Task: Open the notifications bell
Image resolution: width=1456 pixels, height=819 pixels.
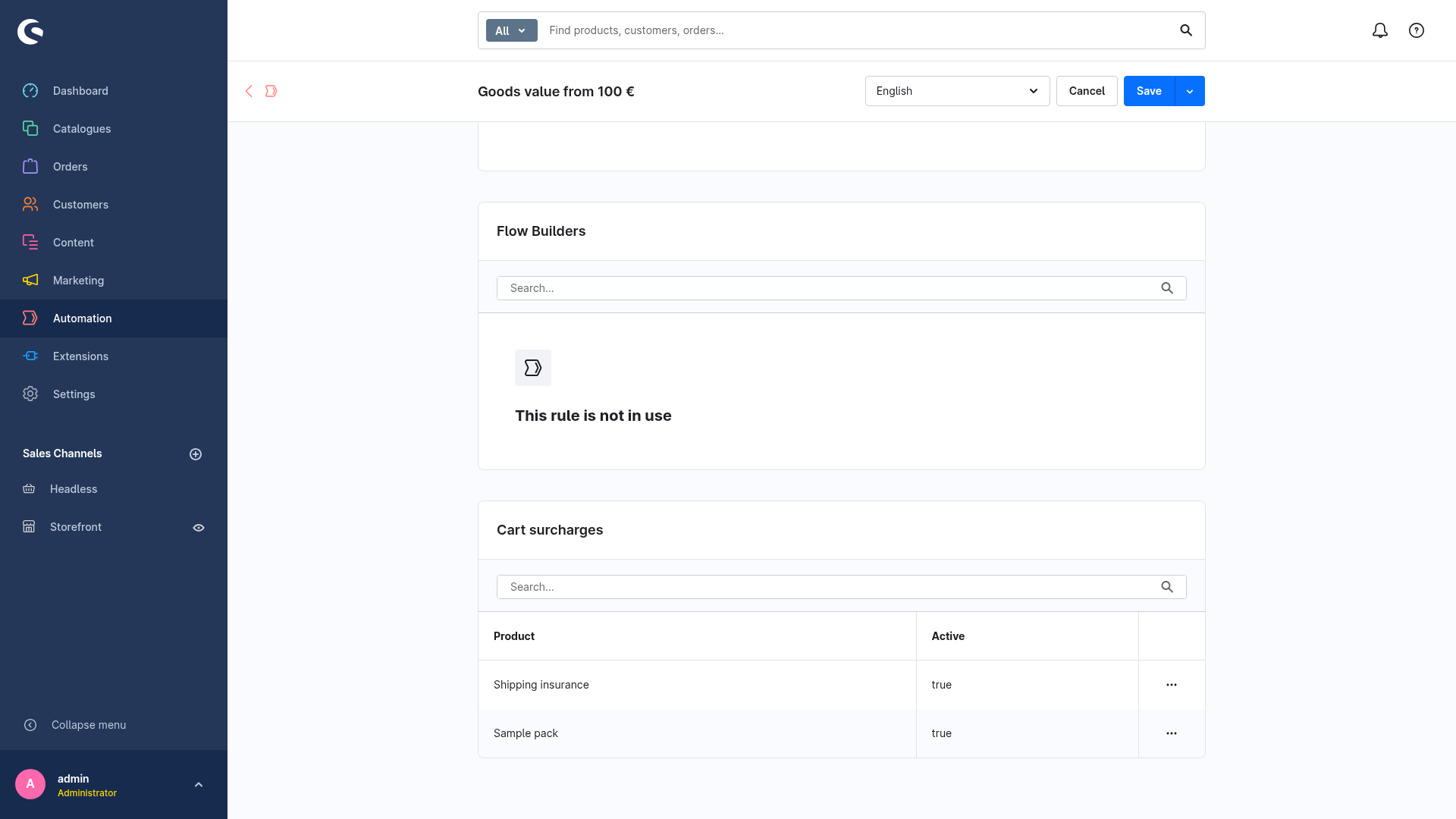Action: point(1380,30)
